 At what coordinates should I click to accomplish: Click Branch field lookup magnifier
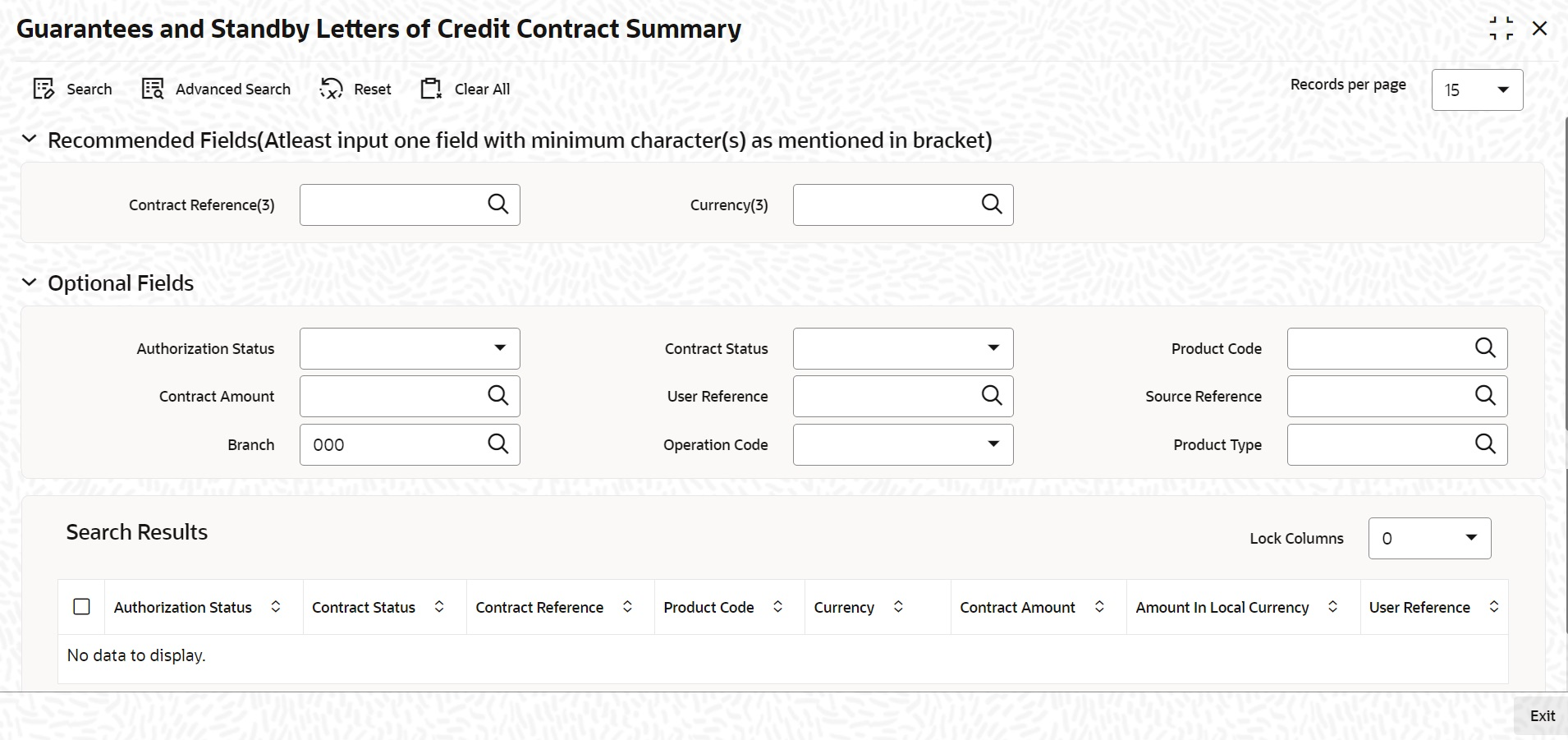pos(497,444)
